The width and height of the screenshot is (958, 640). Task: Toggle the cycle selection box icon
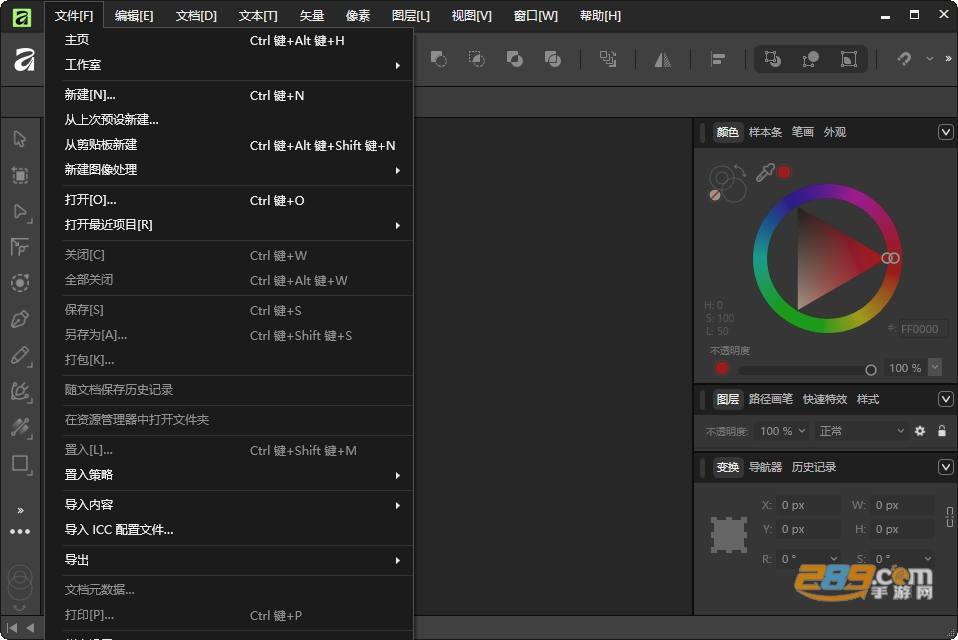point(849,59)
